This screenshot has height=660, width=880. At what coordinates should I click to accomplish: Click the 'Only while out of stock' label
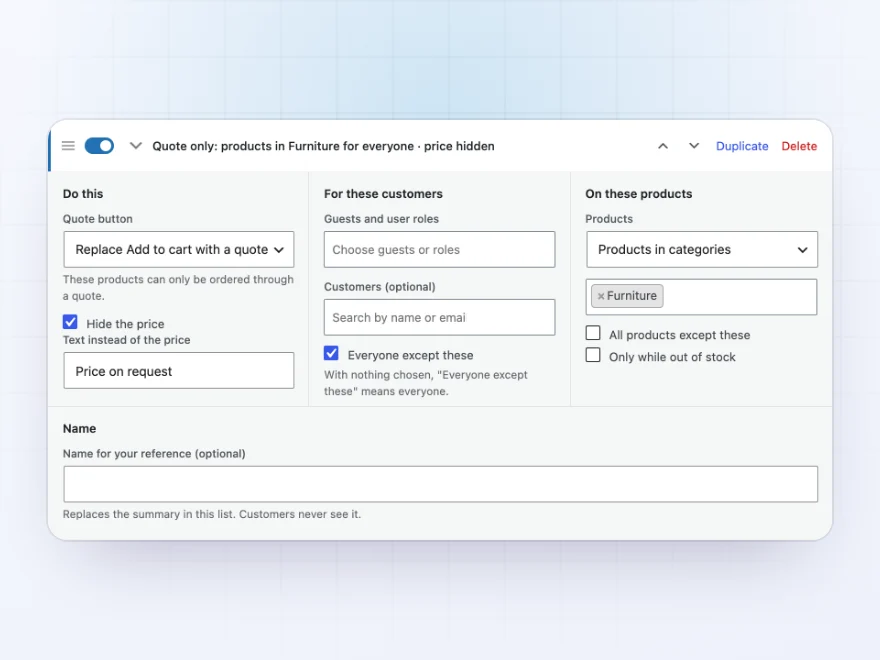pyautogui.click(x=672, y=357)
